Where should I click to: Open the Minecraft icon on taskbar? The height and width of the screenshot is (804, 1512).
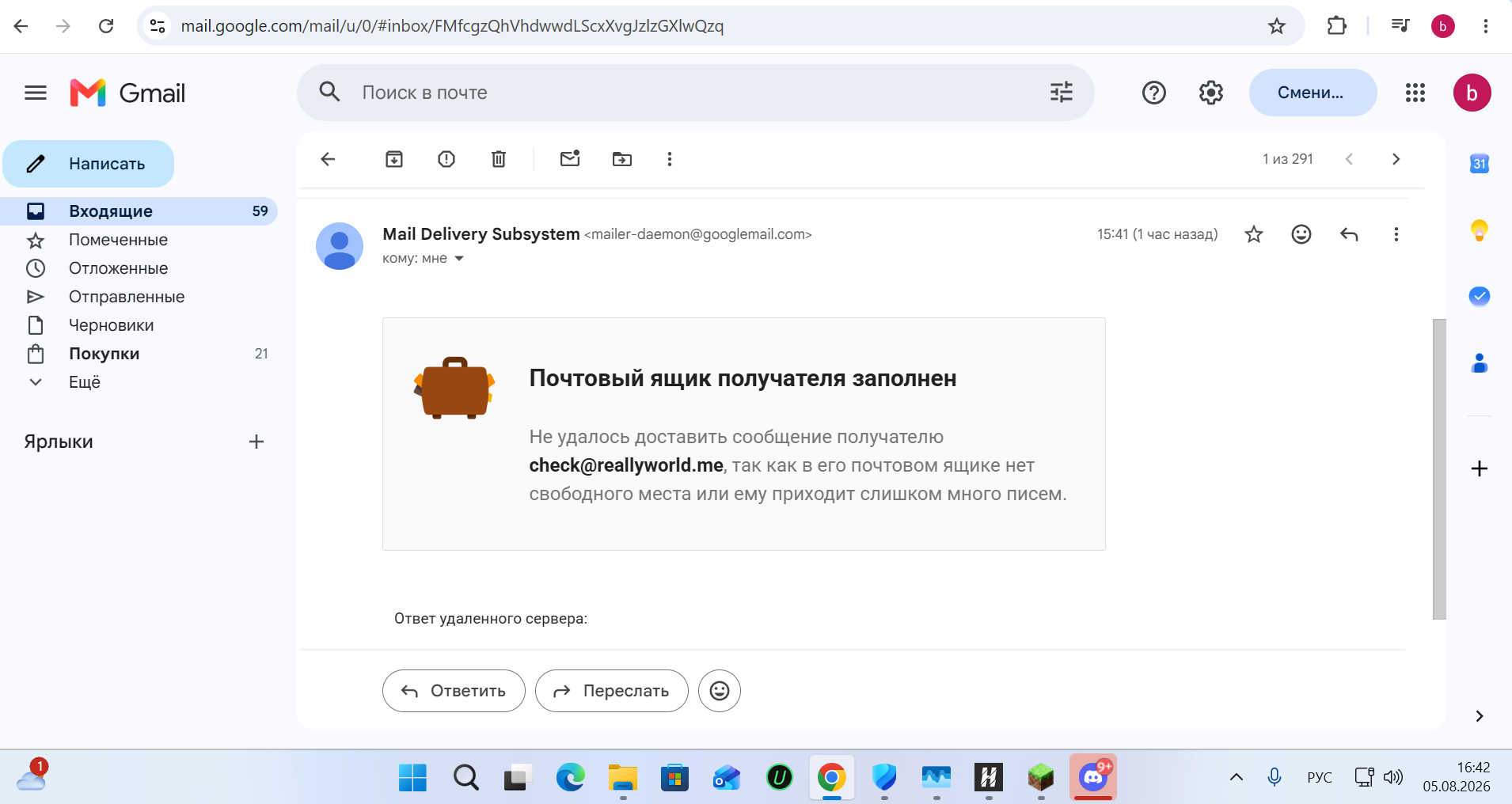click(1041, 778)
